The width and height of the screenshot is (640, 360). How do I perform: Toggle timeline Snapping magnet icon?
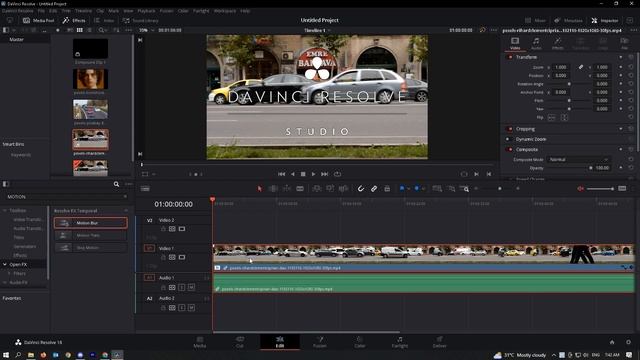click(x=361, y=189)
